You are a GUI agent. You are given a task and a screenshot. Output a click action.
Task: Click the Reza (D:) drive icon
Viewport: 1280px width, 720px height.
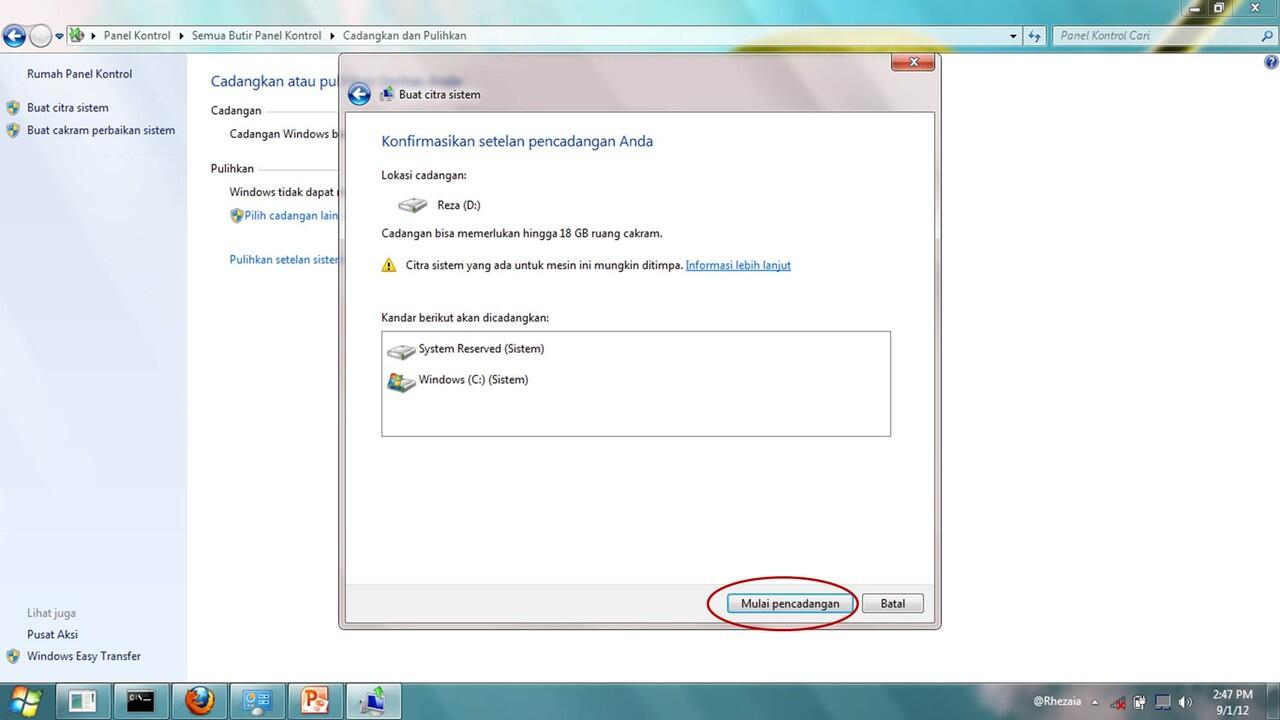412,205
